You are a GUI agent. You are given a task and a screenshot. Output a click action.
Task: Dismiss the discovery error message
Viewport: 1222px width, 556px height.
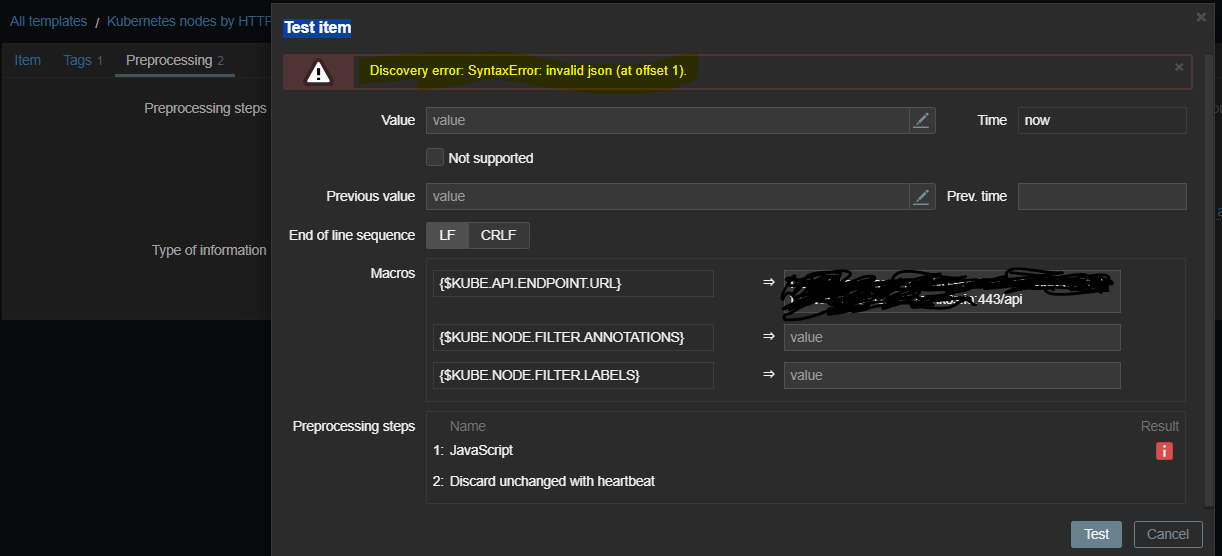pos(1179,67)
